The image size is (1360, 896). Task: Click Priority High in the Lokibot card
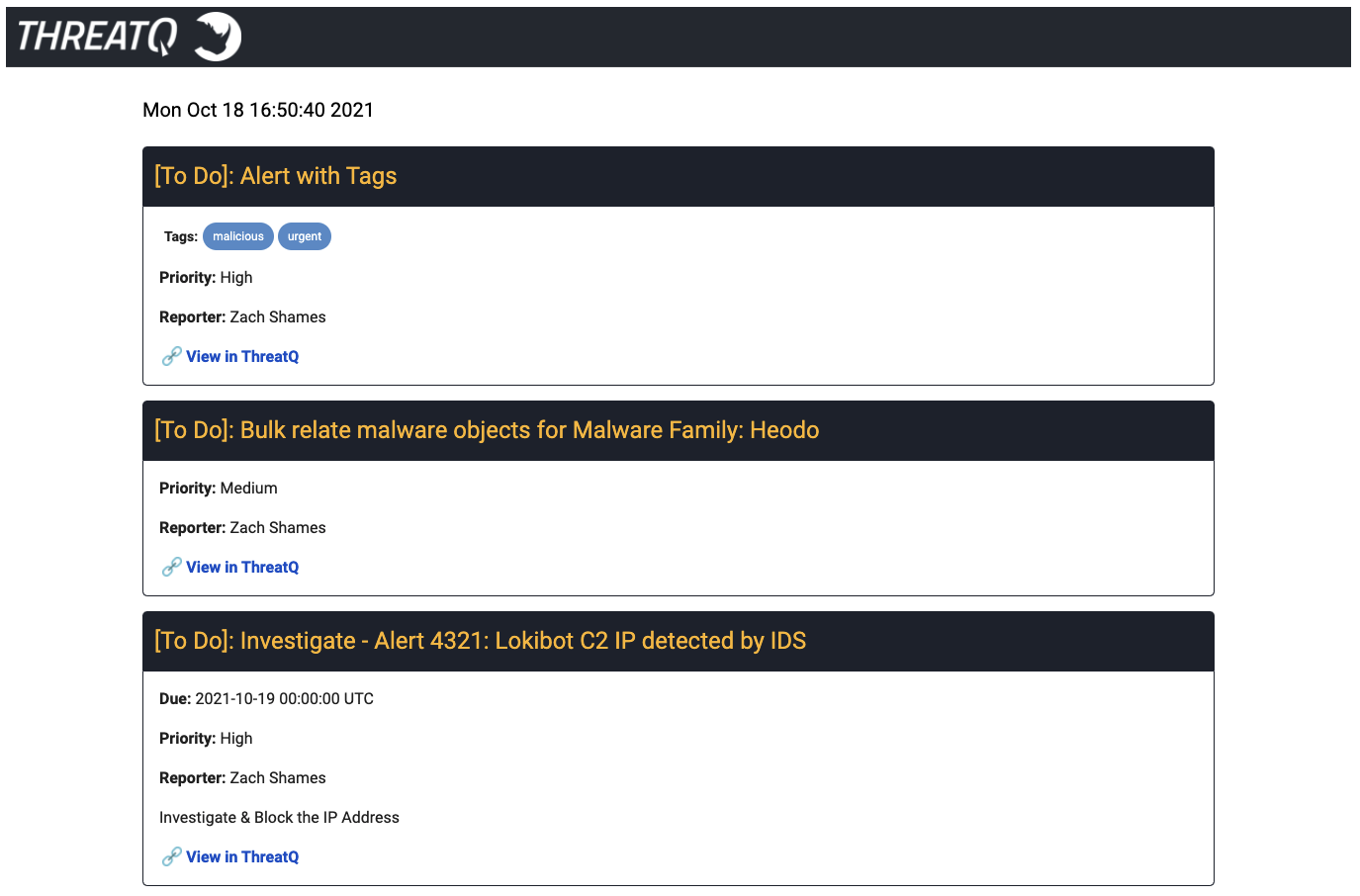(206, 738)
